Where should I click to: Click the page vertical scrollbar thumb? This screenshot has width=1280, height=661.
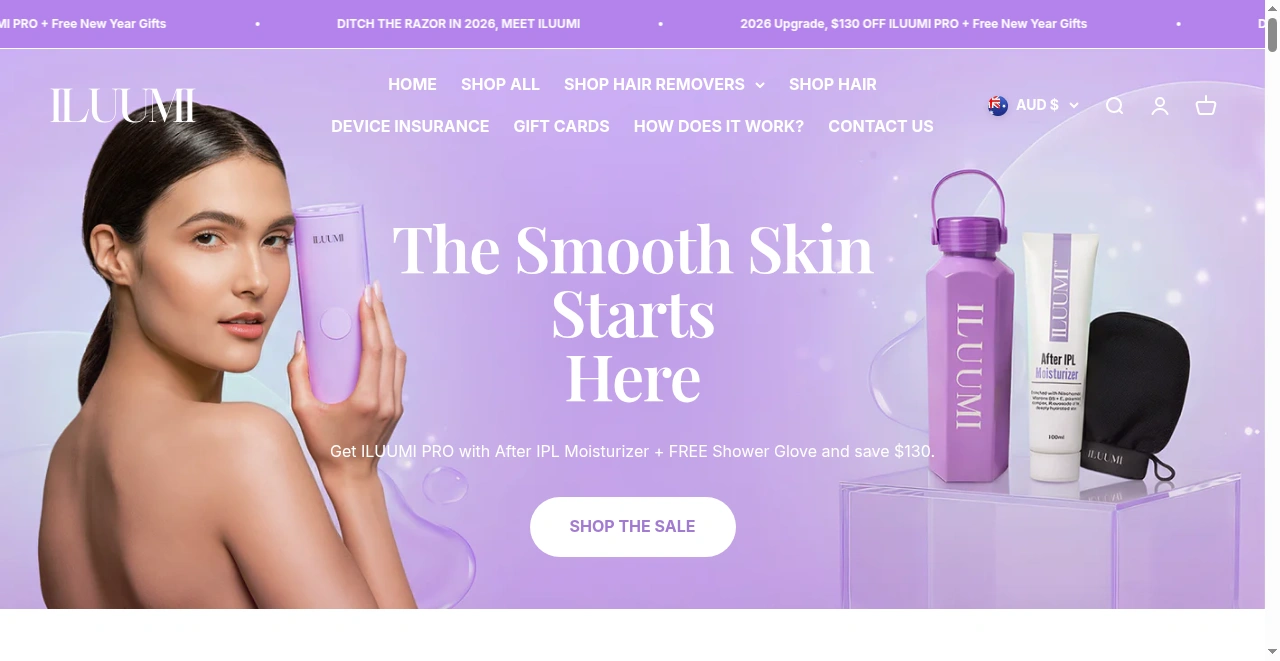1272,32
